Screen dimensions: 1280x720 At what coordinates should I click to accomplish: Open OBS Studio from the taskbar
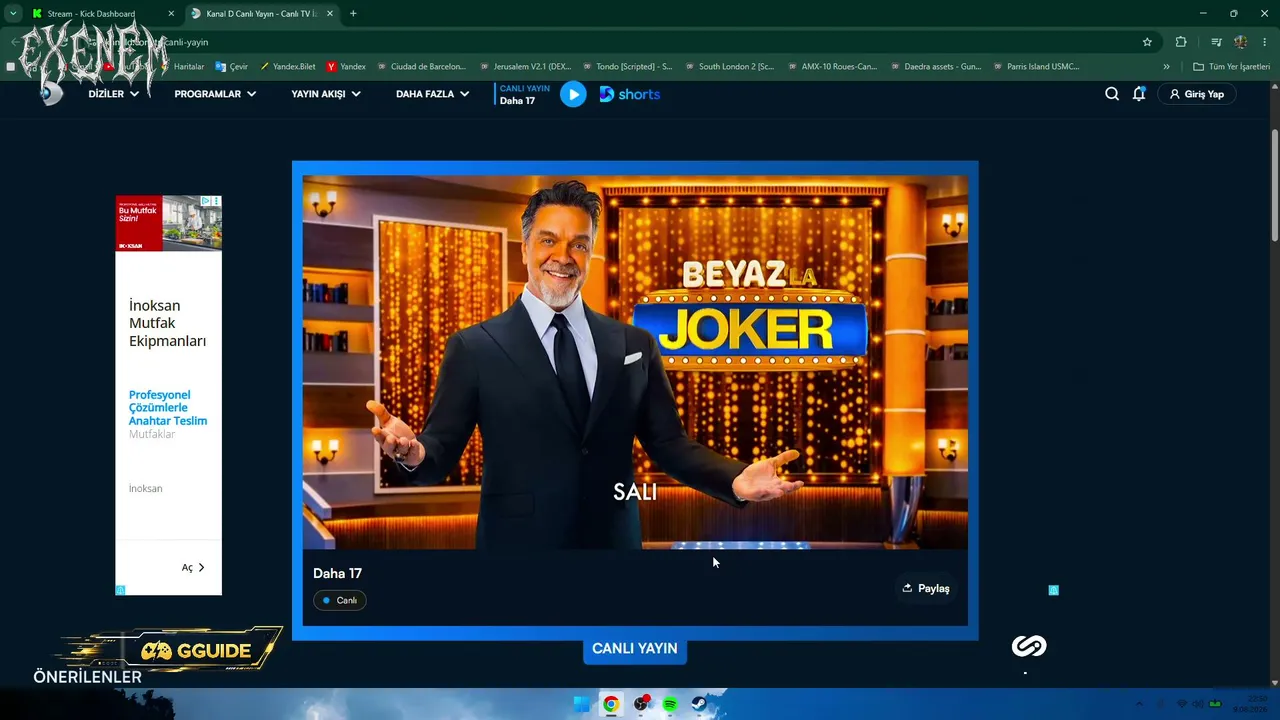(641, 704)
